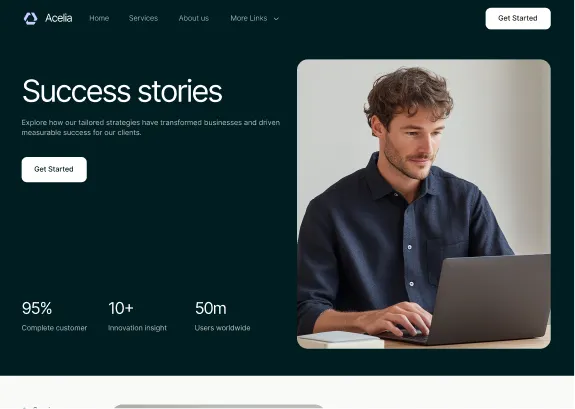Click the man with laptop image
The image size is (575, 409).
click(424, 204)
